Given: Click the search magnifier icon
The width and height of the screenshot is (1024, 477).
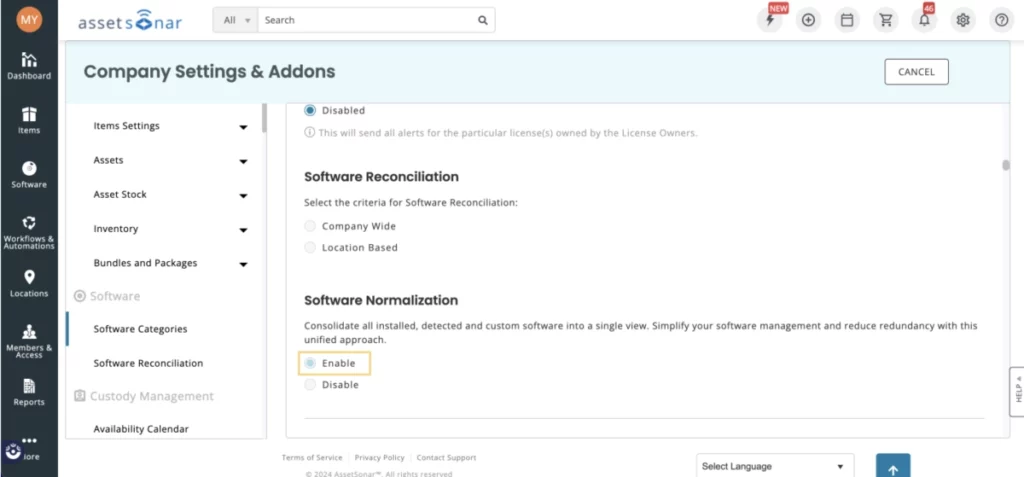Looking at the screenshot, I should pos(483,20).
